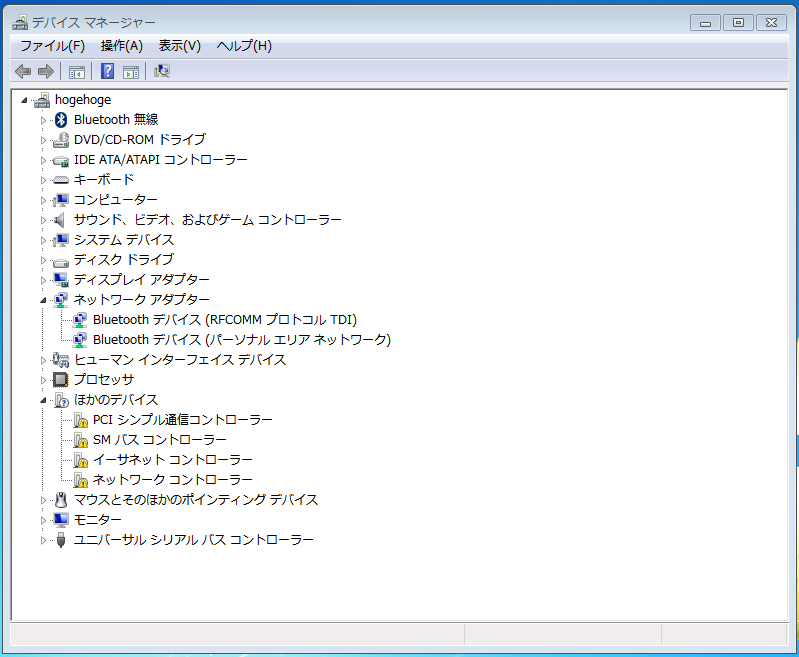Open the 表示(V) menu
This screenshot has width=799, height=657.
click(x=180, y=46)
